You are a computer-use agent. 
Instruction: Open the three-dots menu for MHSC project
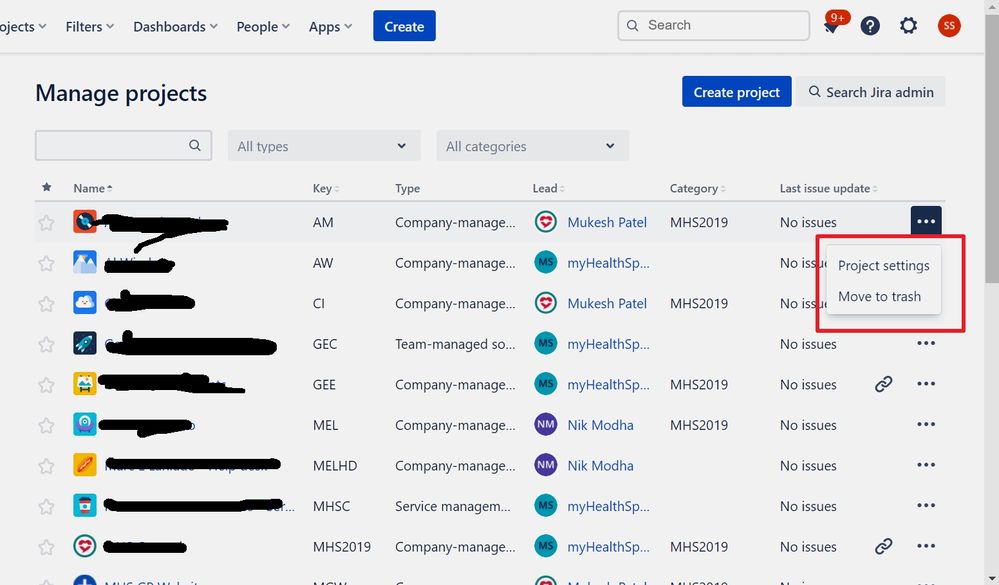coord(926,505)
